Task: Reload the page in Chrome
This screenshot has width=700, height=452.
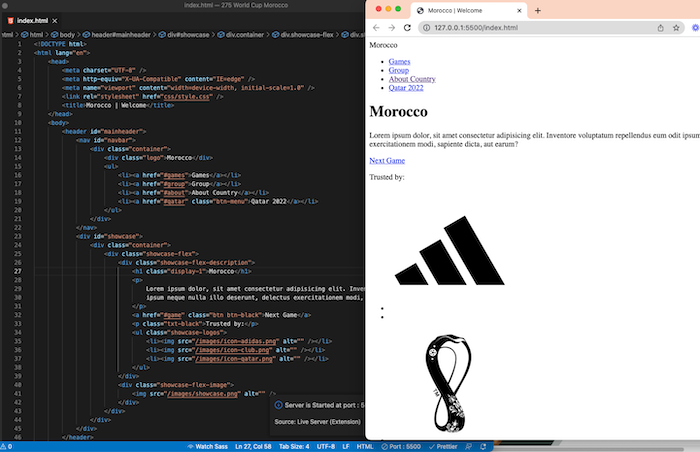Action: click(407, 28)
